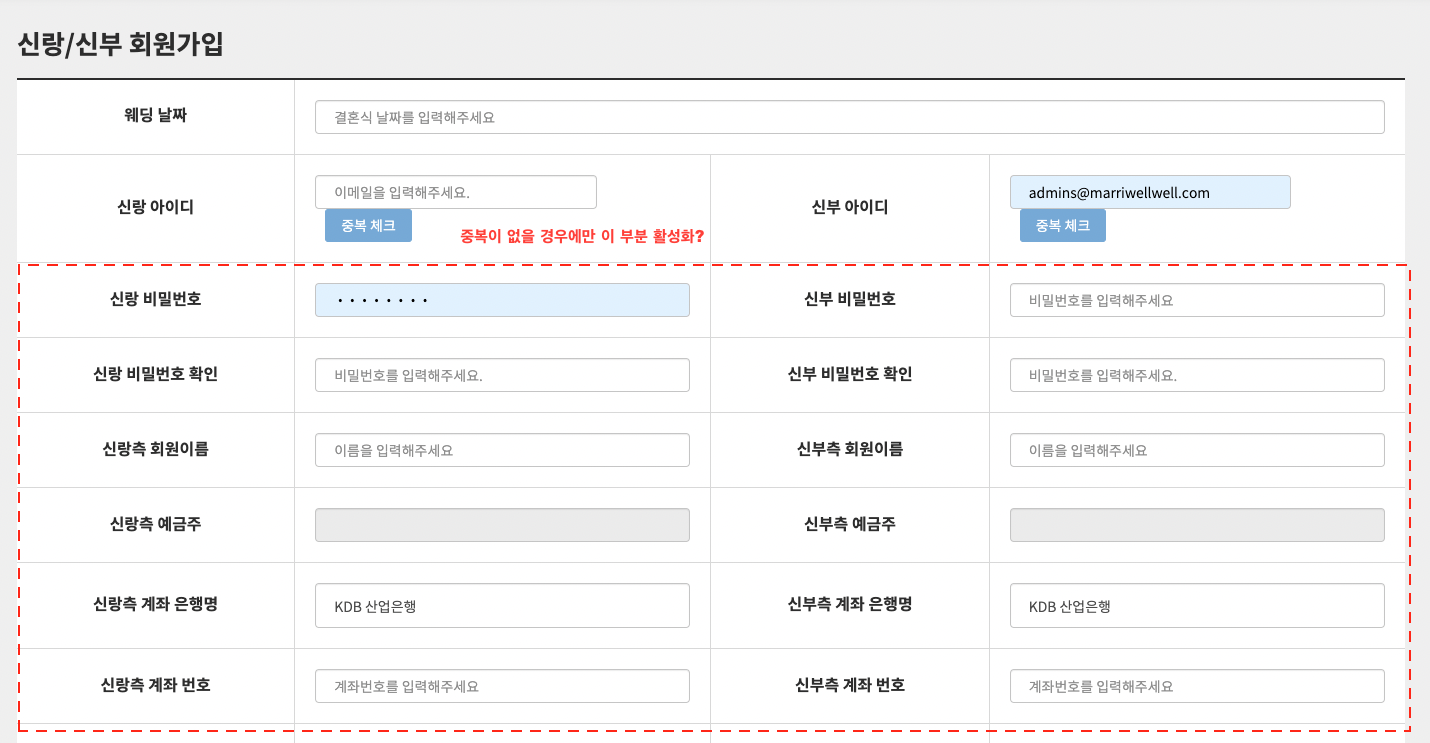This screenshot has width=1430, height=743.
Task: Select the 신부측 회원이름 name input
Action: (1196, 450)
